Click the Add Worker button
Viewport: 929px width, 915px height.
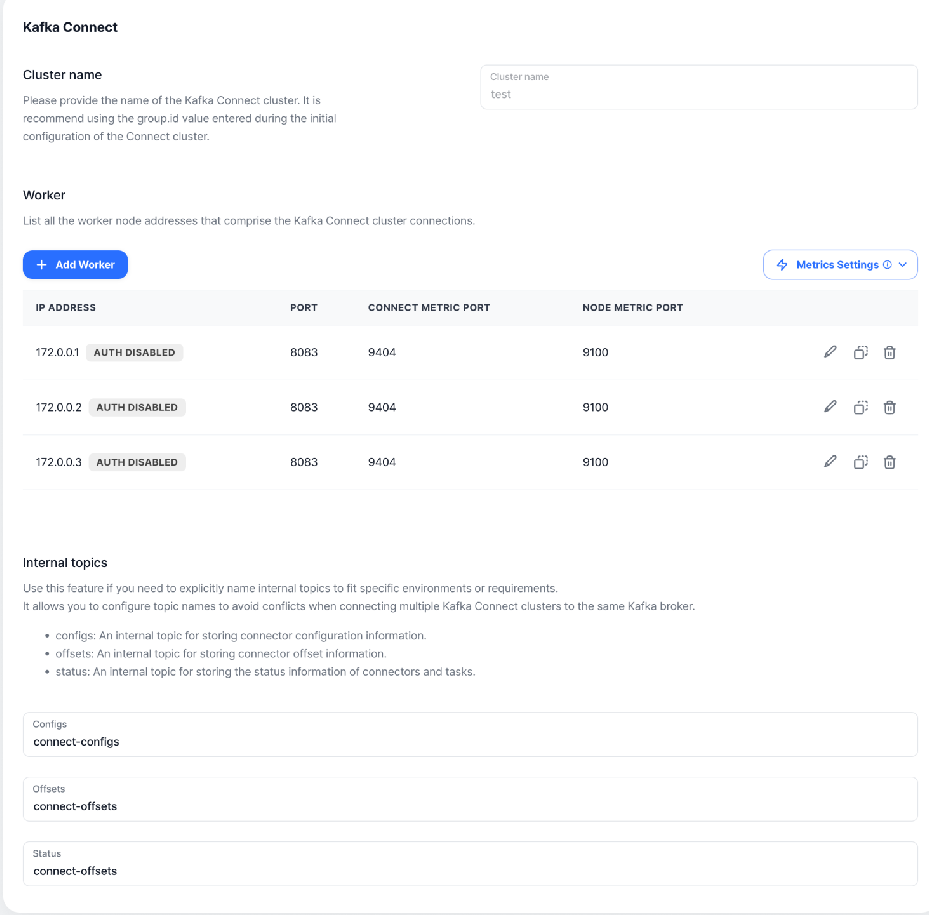coord(75,265)
